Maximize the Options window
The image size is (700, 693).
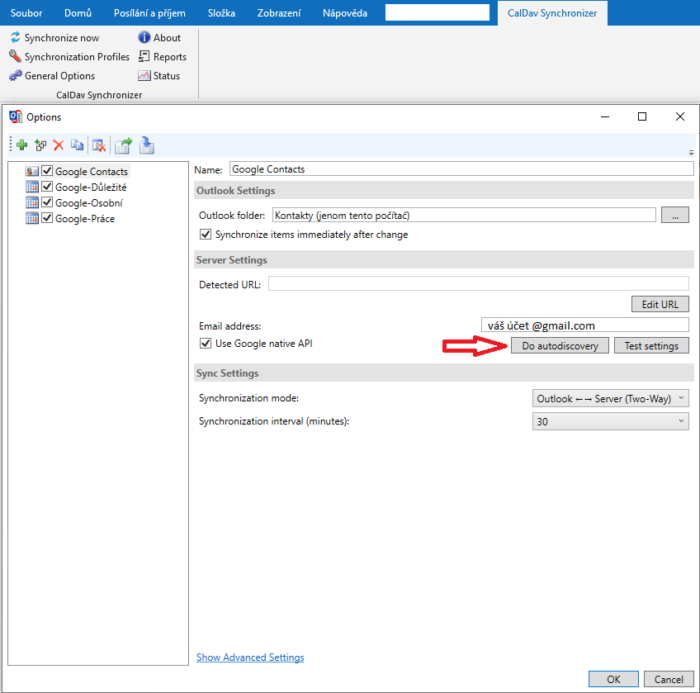click(x=642, y=117)
